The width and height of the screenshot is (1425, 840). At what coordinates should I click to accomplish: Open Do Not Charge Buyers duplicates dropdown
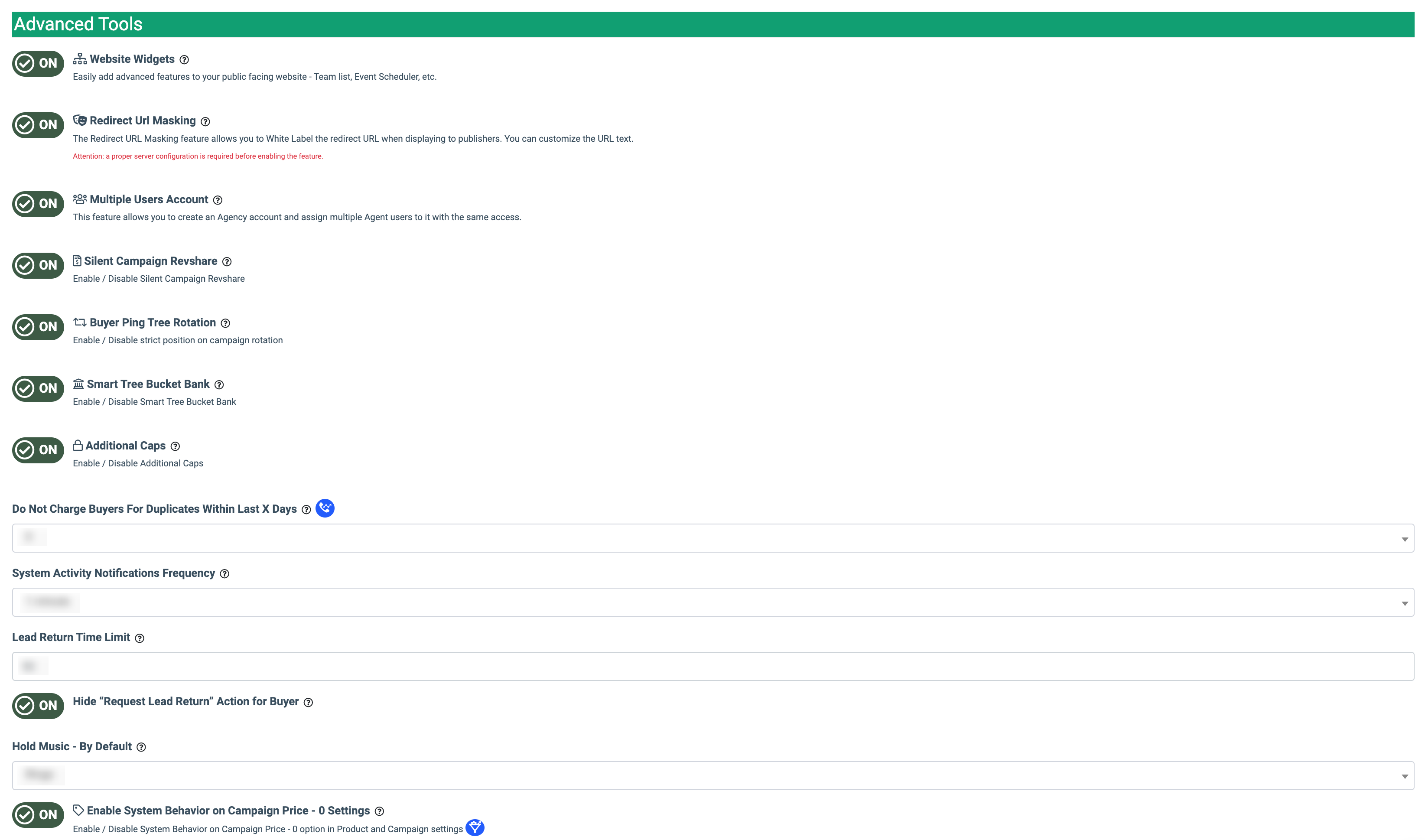click(712, 538)
